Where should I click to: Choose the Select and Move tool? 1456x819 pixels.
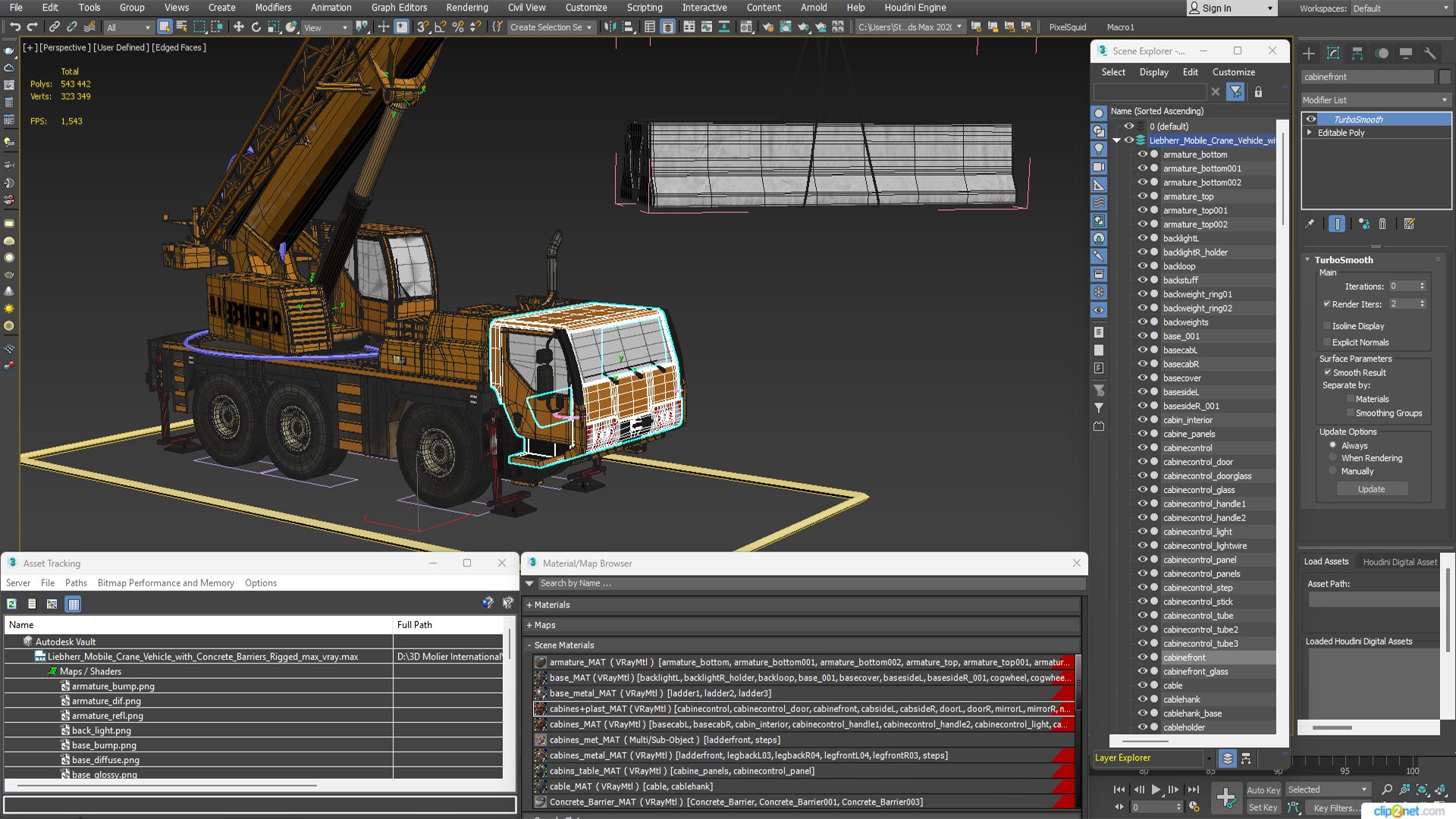238,27
